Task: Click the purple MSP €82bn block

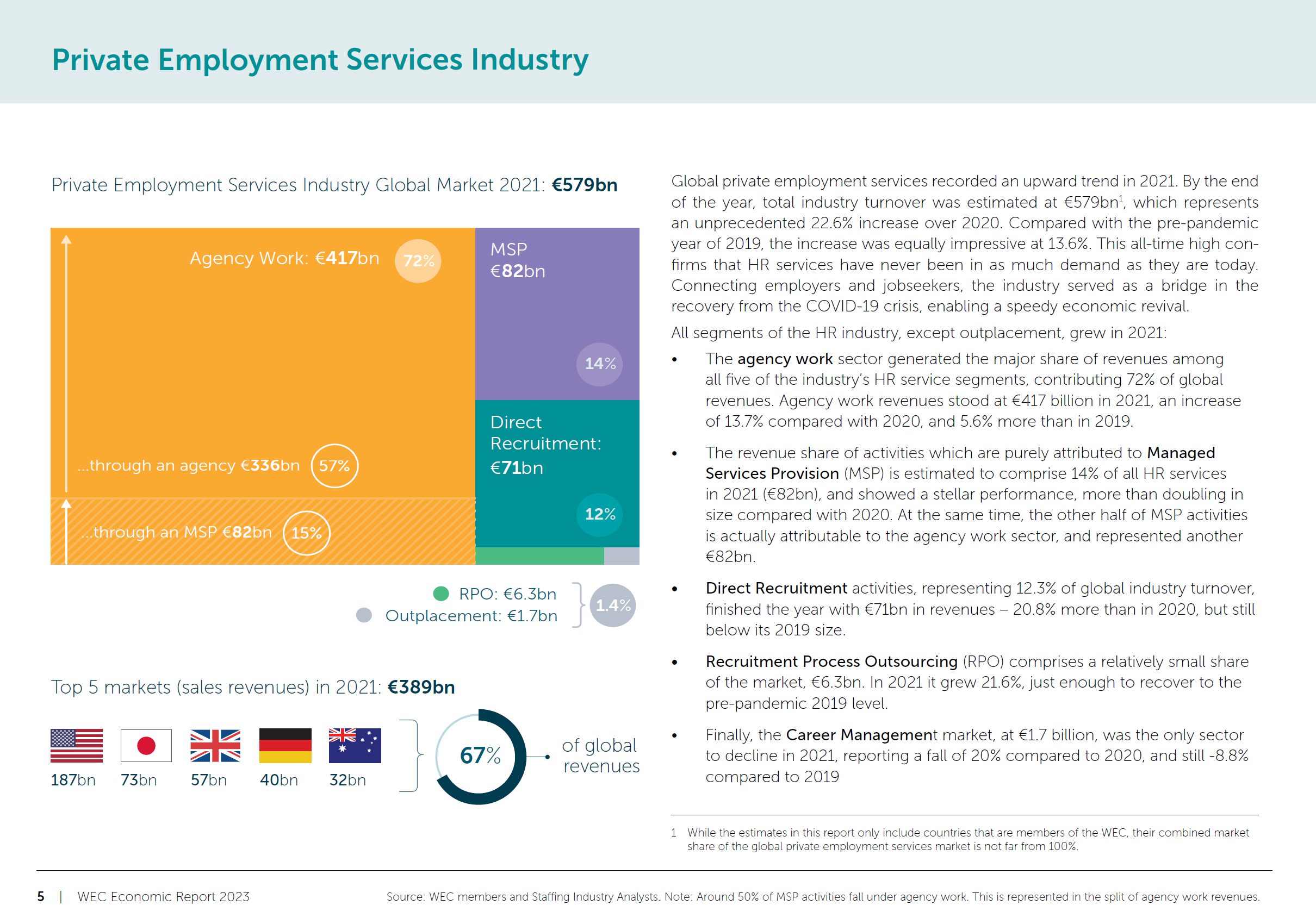Action: [556, 315]
